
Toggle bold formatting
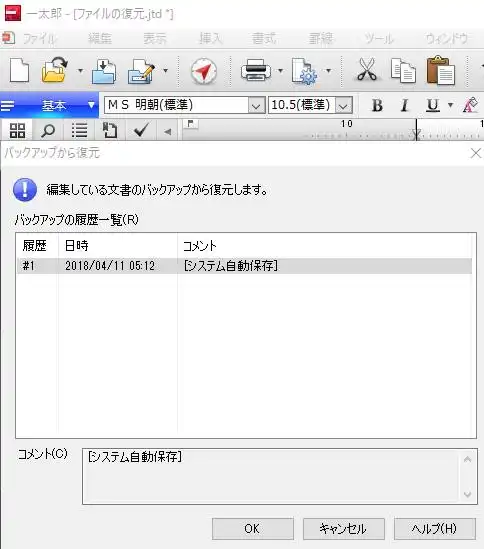click(x=377, y=105)
